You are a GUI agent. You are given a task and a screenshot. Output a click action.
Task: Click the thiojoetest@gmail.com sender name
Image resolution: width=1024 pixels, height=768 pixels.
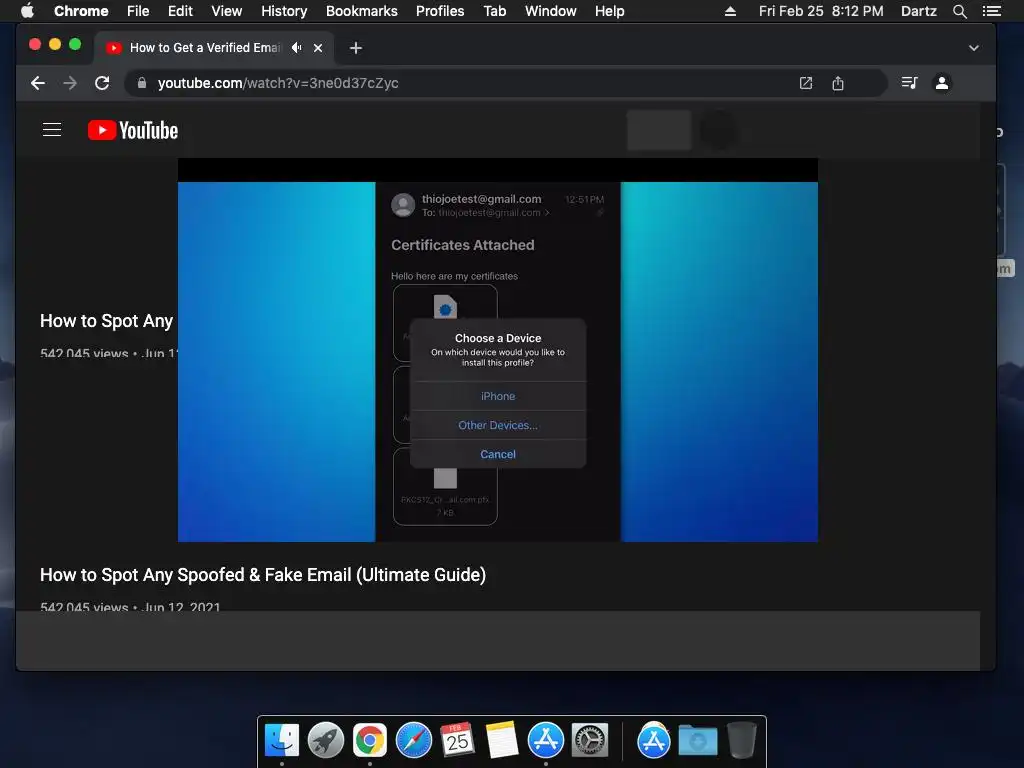(x=481, y=199)
